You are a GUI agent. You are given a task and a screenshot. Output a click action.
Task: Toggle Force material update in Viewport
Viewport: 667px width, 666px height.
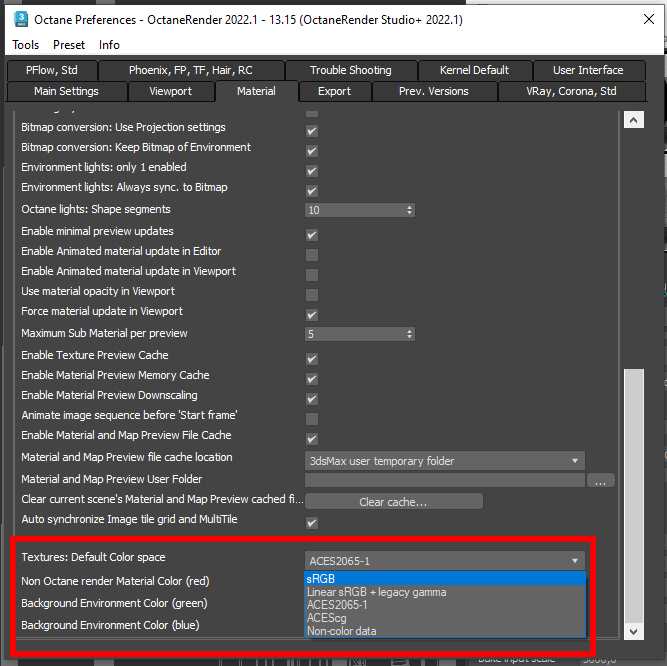click(312, 315)
